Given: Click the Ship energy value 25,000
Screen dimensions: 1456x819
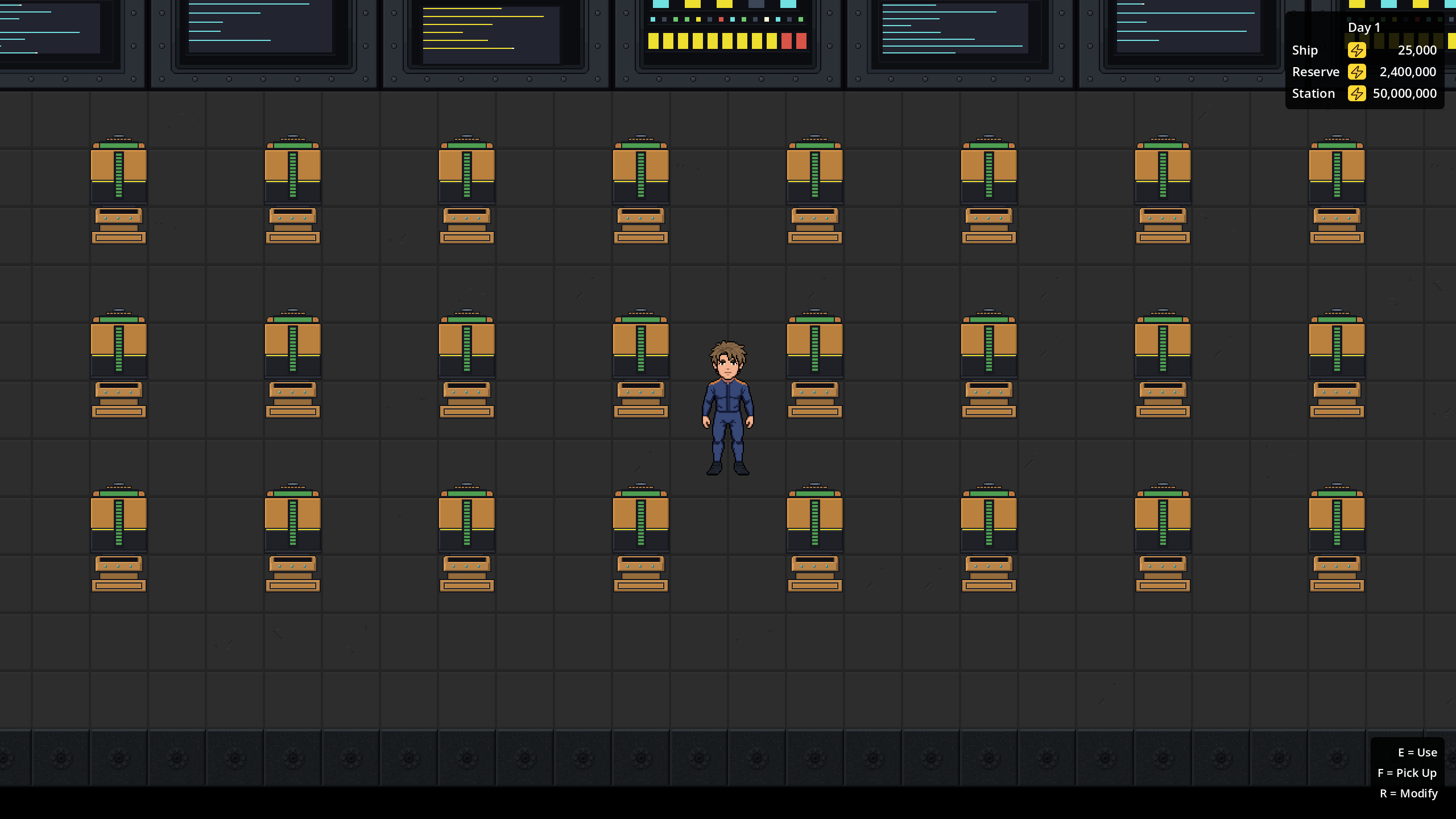Looking at the screenshot, I should (x=1417, y=50).
